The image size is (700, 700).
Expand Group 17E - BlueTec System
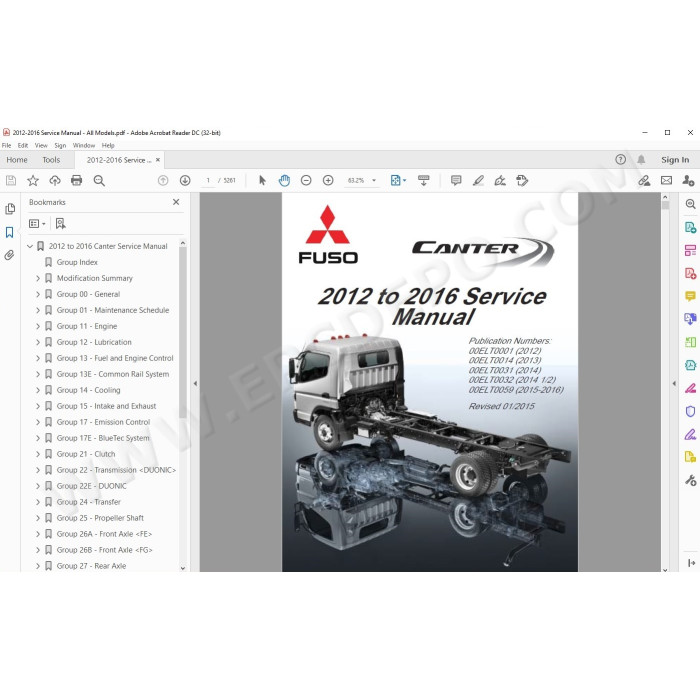(x=38, y=438)
